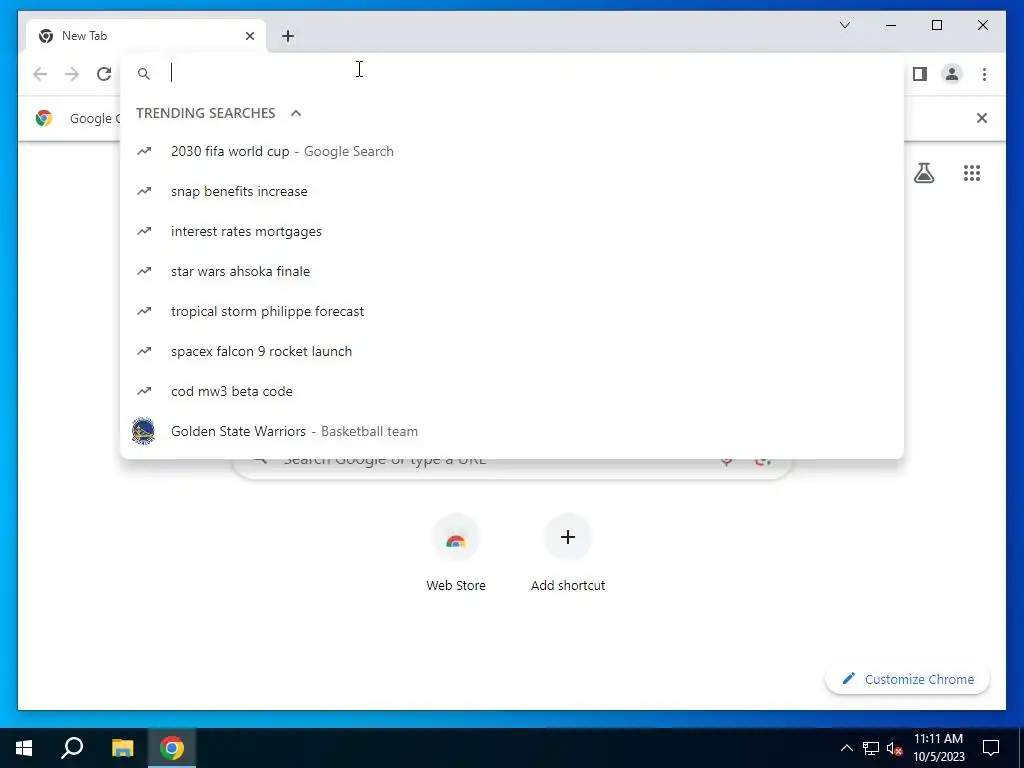The height and width of the screenshot is (768, 1024).
Task: Click the search magnifier in the omnibox
Action: tap(144, 74)
